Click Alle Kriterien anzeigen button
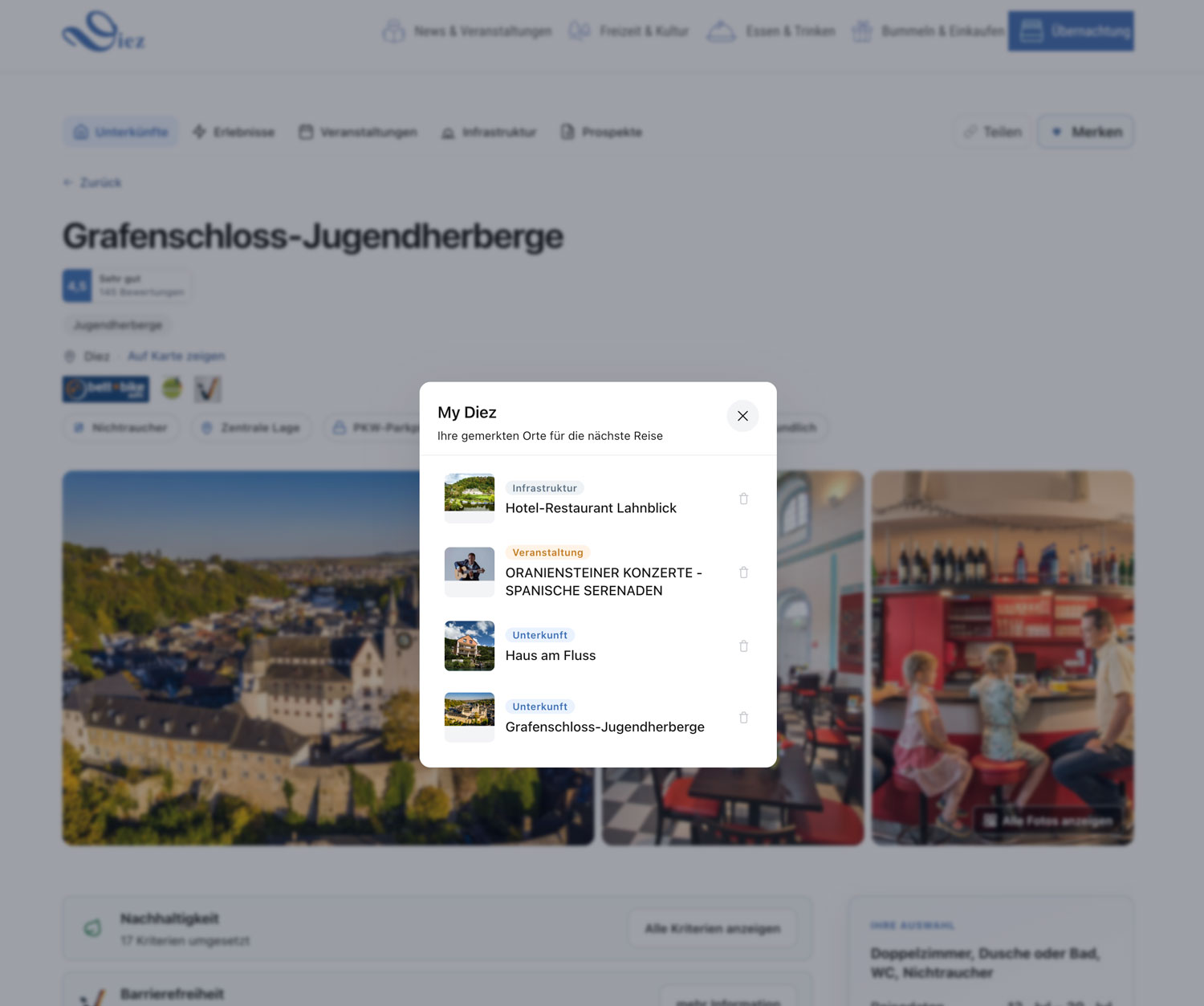 coord(713,928)
